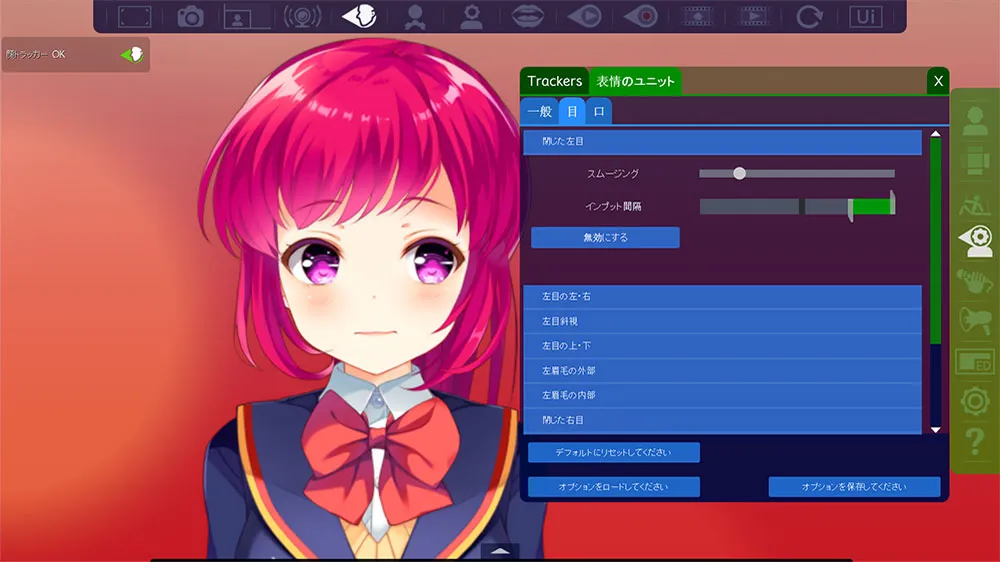Image resolution: width=1000 pixels, height=562 pixels.
Task: Switch to the 口 tab
Action: tap(598, 112)
